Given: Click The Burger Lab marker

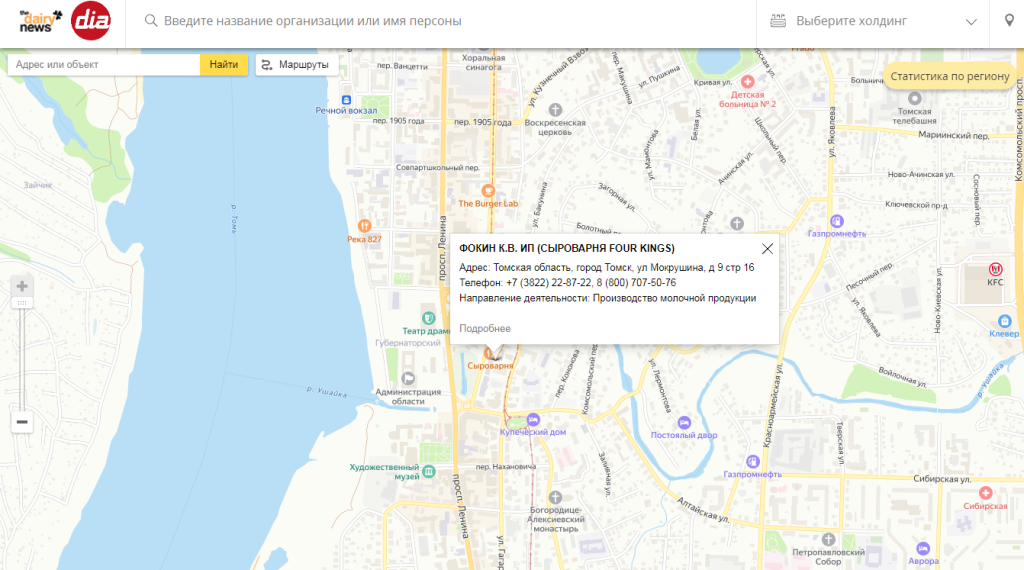Looking at the screenshot, I should pyautogui.click(x=488, y=191).
